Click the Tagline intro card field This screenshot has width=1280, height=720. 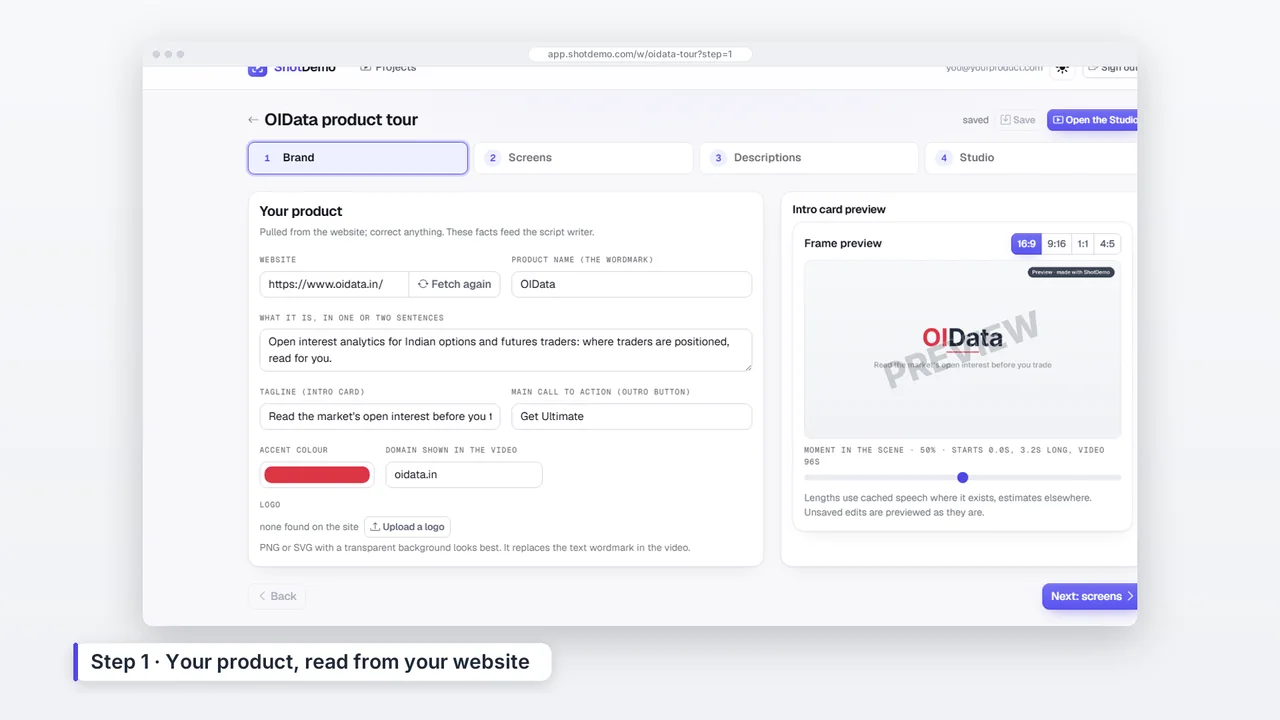coord(380,416)
